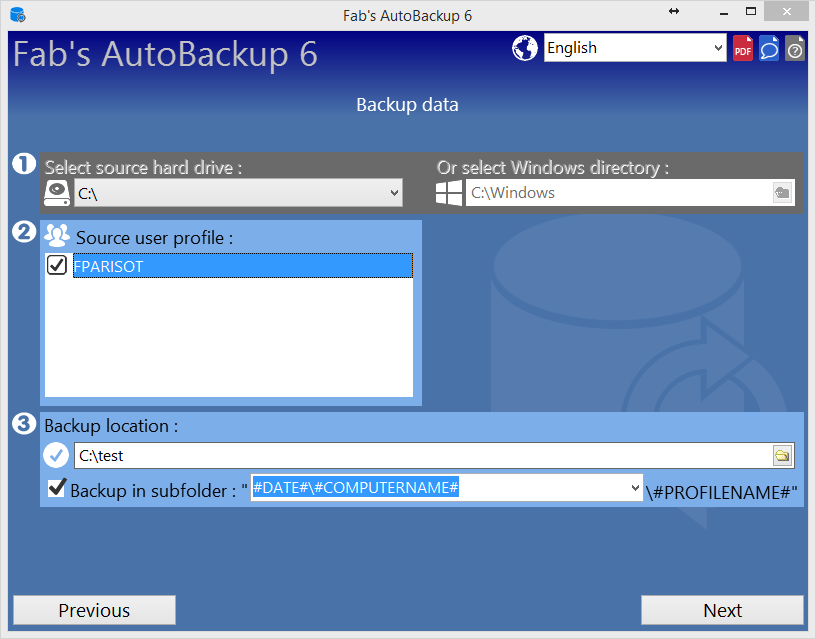Uncheck the FPARISOT user profile checkbox

(x=58, y=265)
